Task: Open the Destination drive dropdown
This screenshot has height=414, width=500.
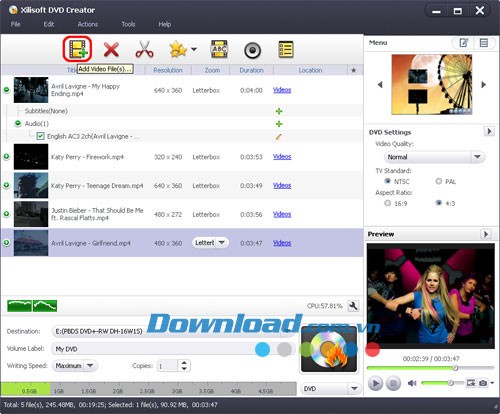Action: point(173,331)
